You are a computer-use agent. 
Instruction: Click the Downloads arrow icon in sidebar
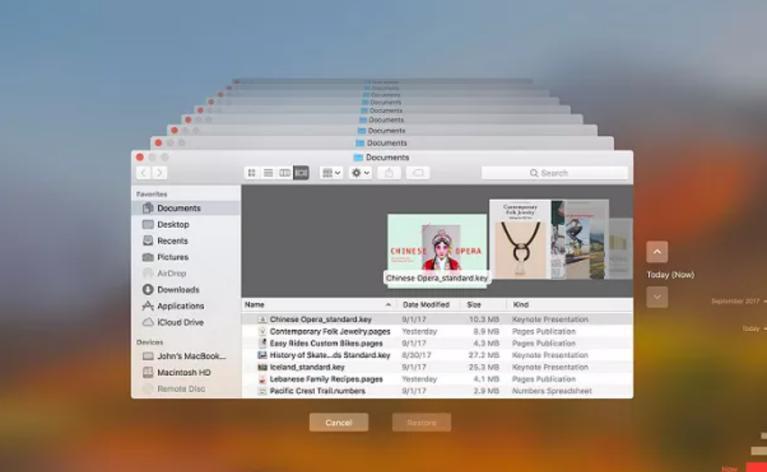(148, 290)
